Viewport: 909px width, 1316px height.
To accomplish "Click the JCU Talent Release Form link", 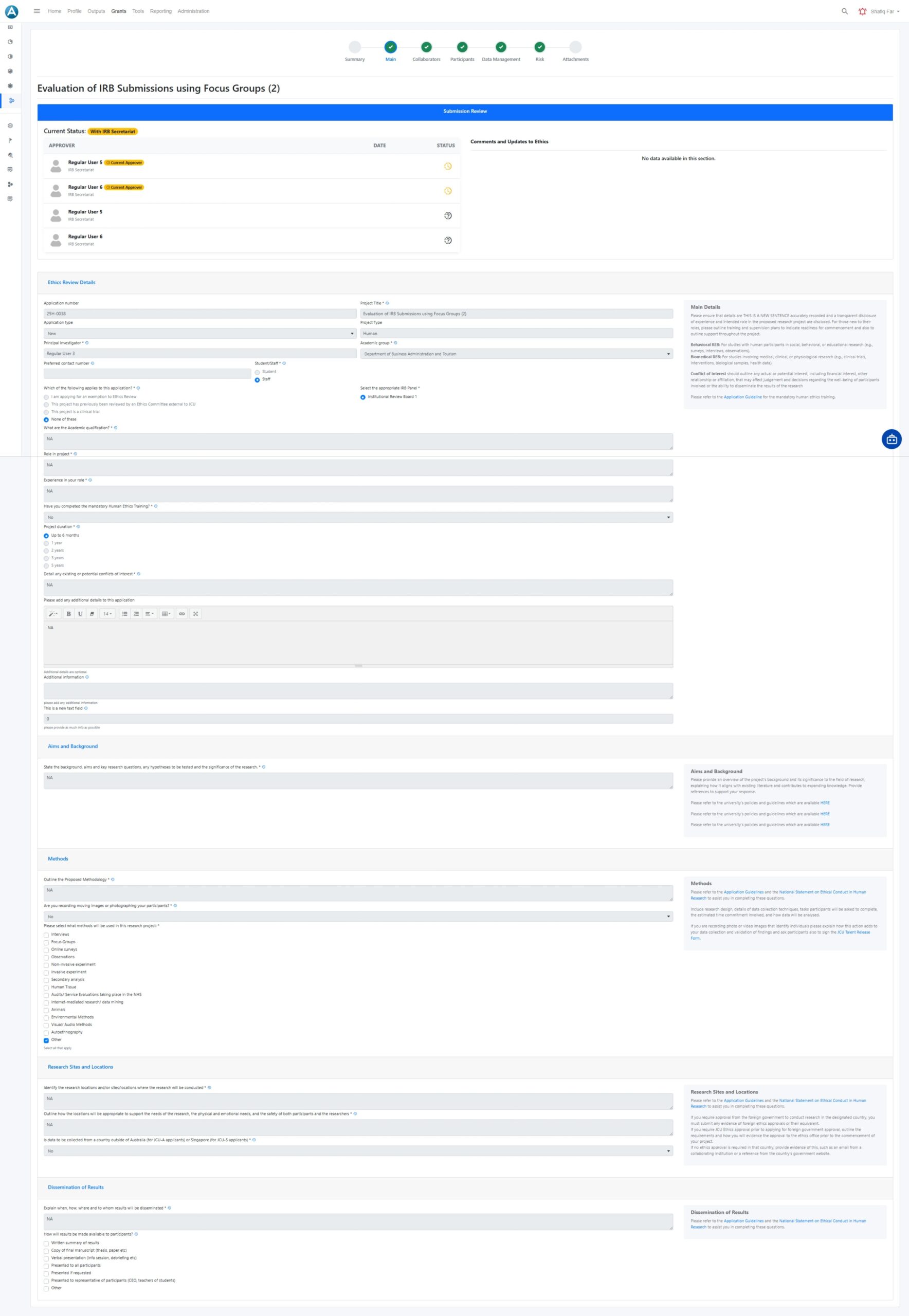I will (x=852, y=932).
